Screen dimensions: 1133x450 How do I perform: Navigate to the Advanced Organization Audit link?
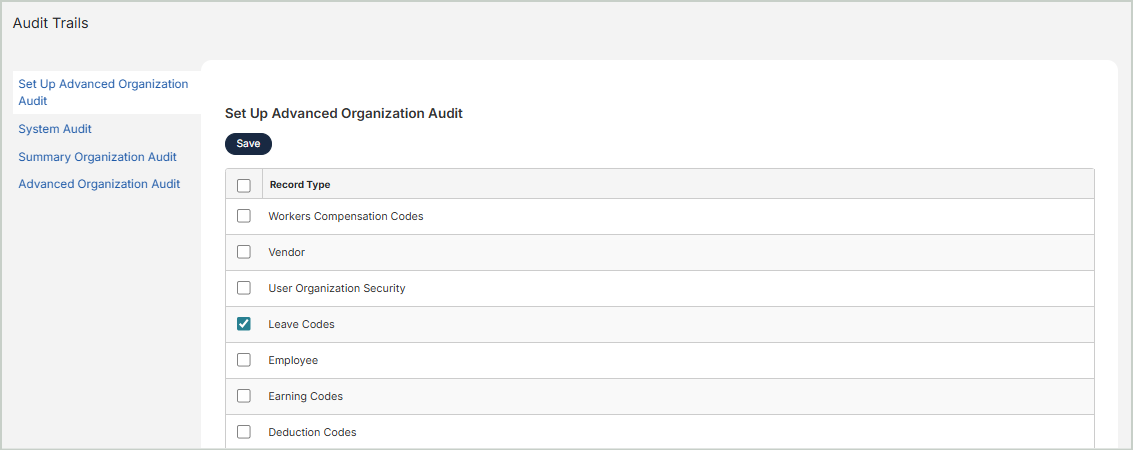point(99,184)
